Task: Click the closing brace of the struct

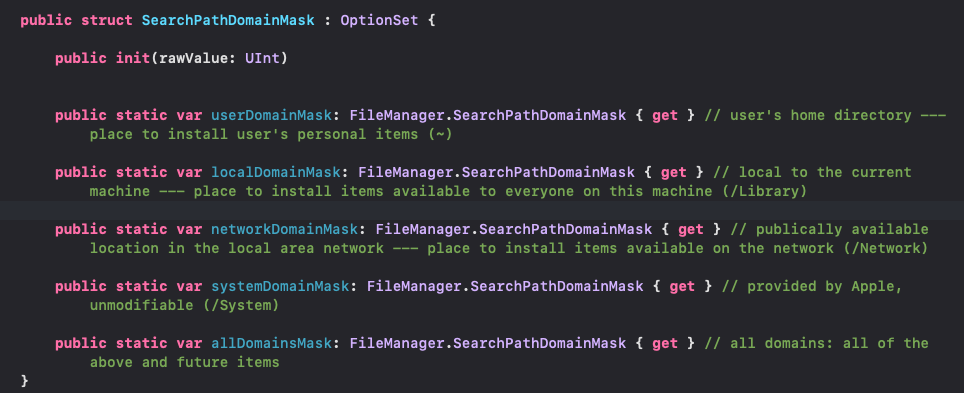Action: click(24, 381)
